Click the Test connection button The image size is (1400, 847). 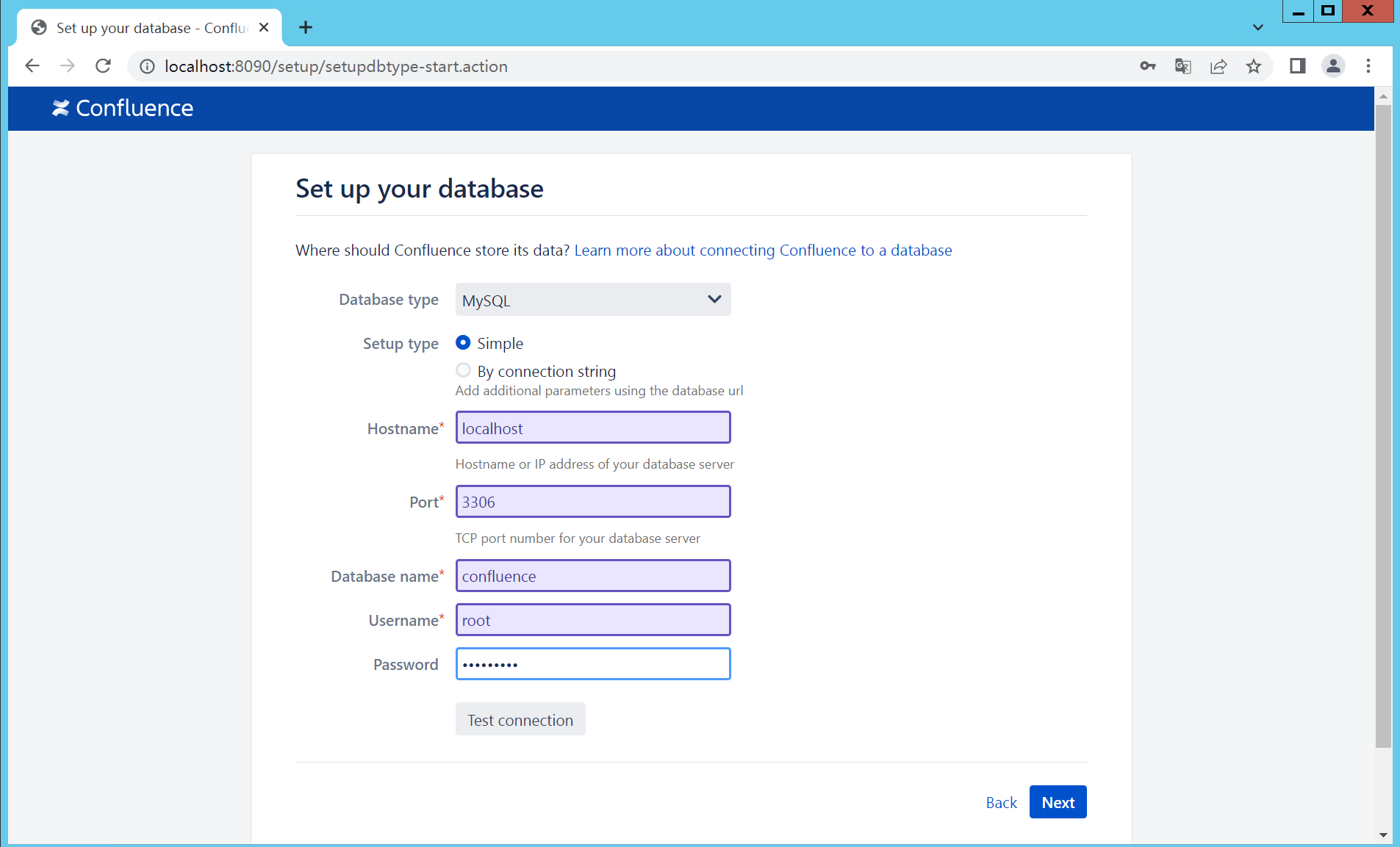[520, 720]
